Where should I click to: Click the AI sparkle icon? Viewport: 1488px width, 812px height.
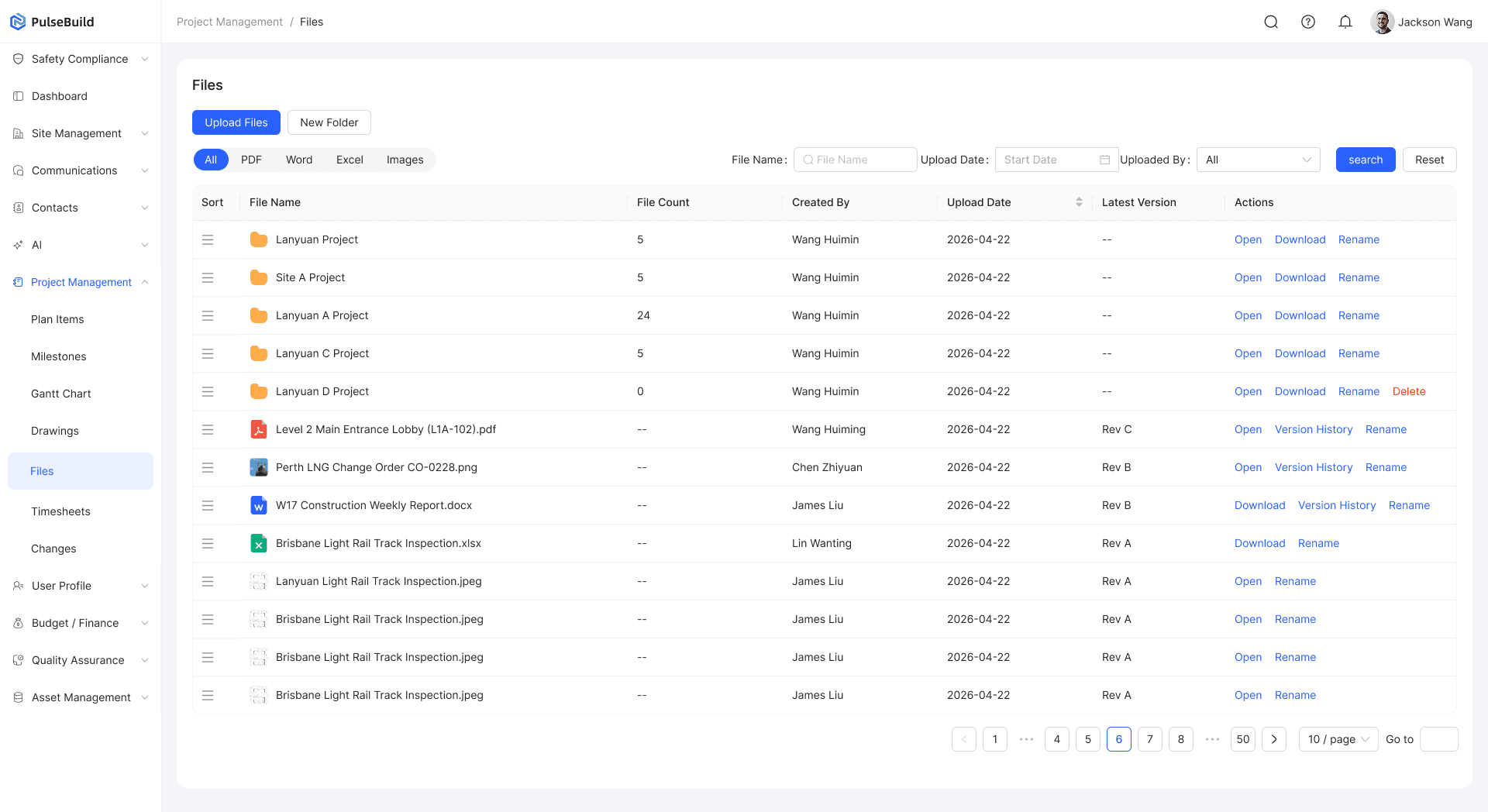coord(19,245)
